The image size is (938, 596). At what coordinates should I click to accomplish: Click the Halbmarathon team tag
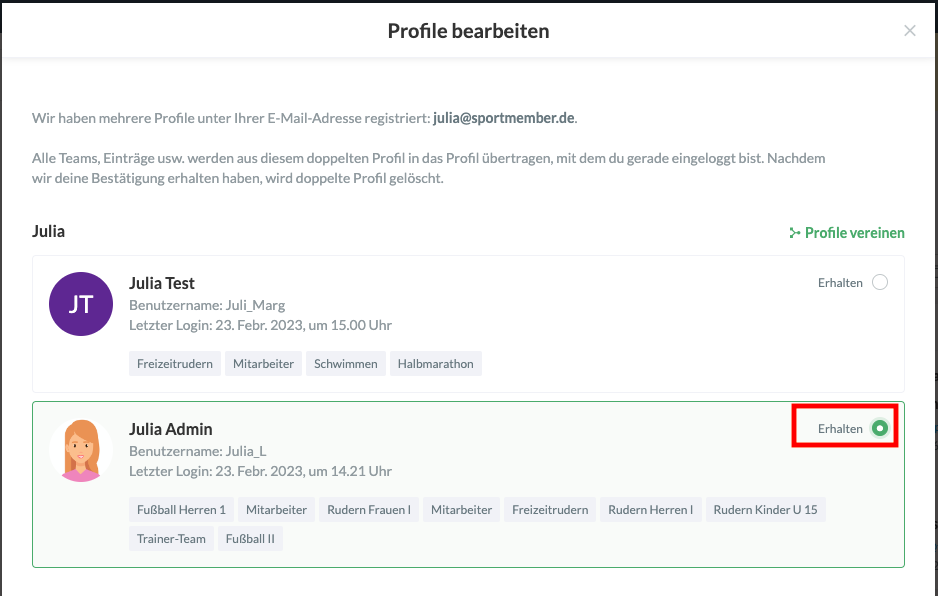pos(436,364)
